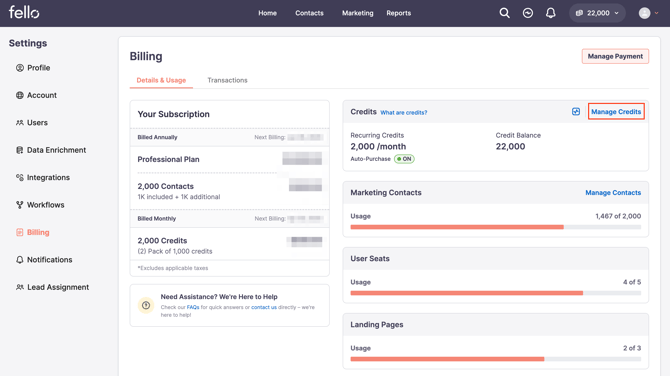670x376 pixels.
Task: Click the notifications bell in header
Action: click(x=550, y=13)
